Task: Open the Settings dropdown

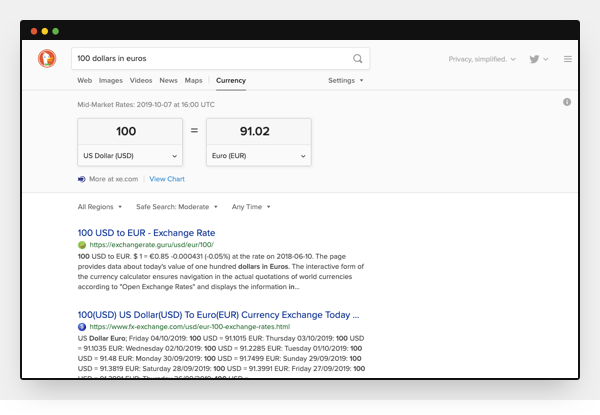Action: tap(346, 80)
